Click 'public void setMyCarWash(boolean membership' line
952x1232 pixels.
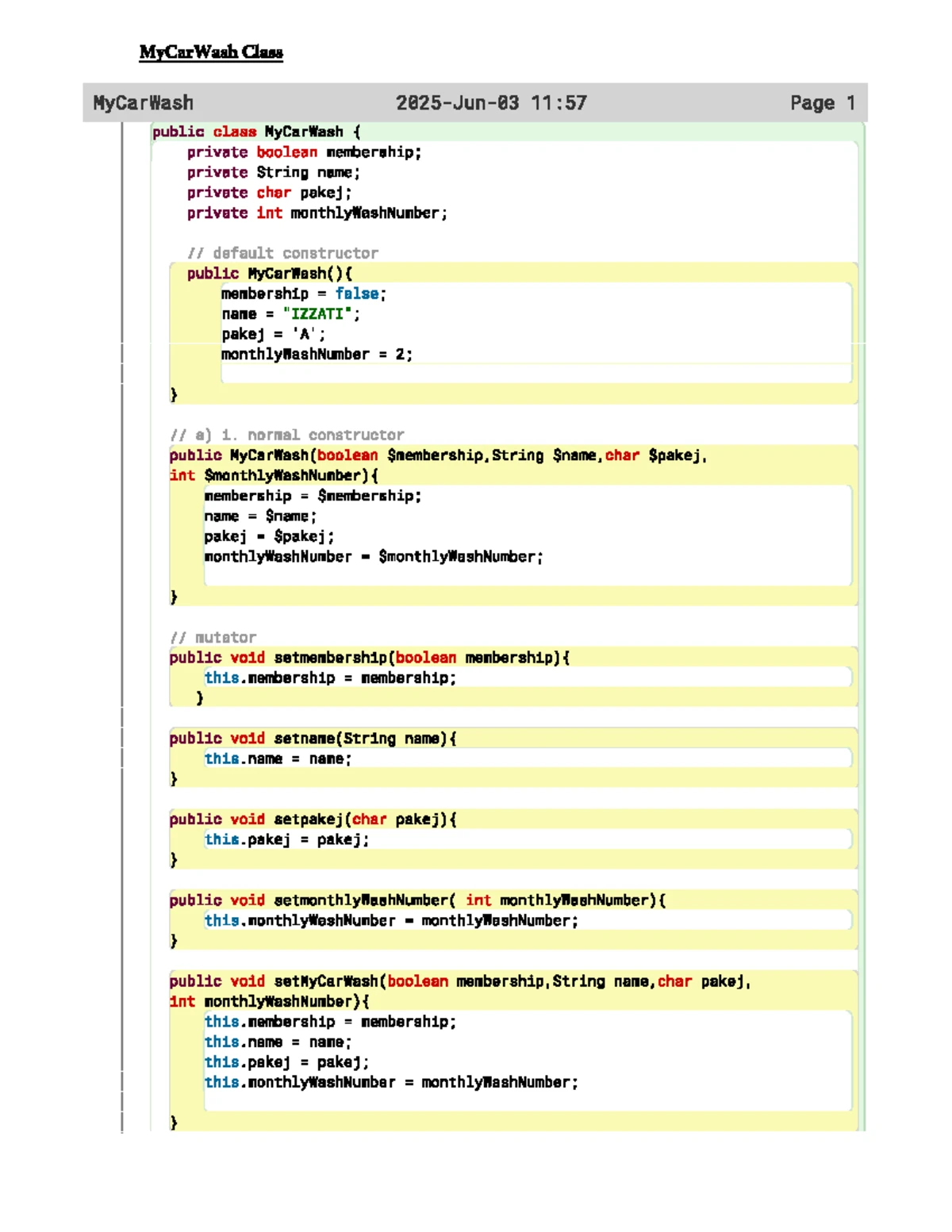coord(460,981)
